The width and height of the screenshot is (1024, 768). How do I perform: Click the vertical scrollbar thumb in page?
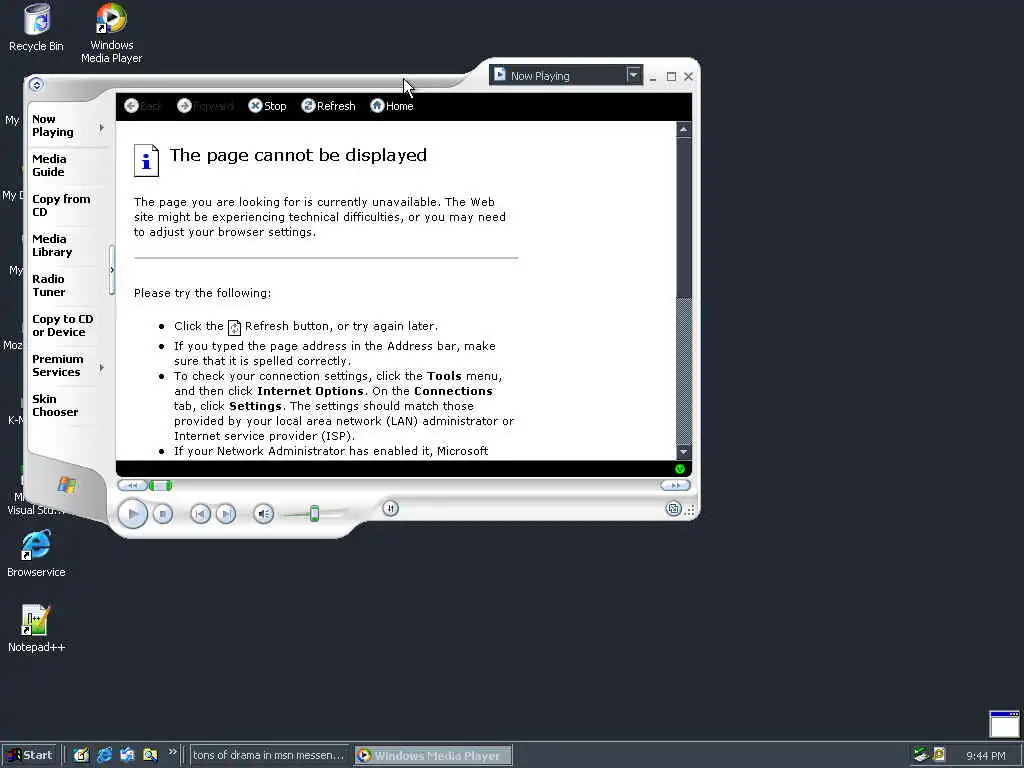(x=683, y=216)
